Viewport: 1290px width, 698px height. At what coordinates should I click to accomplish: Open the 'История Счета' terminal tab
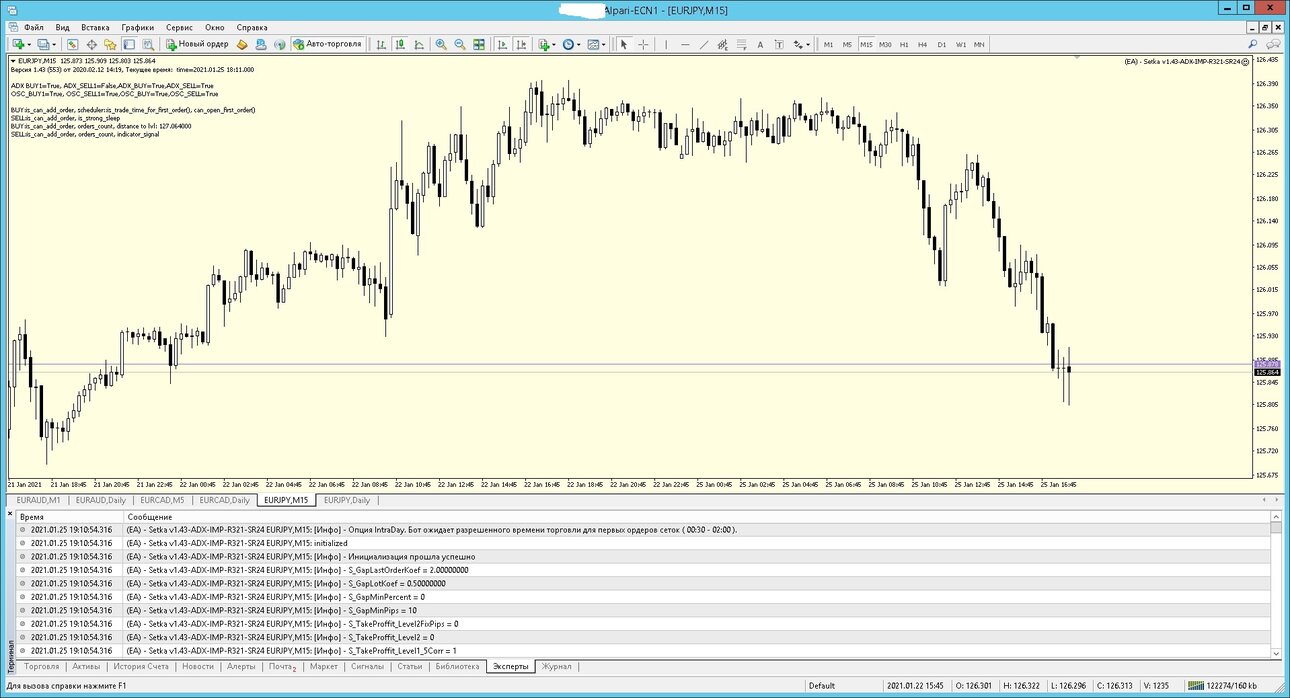click(141, 666)
